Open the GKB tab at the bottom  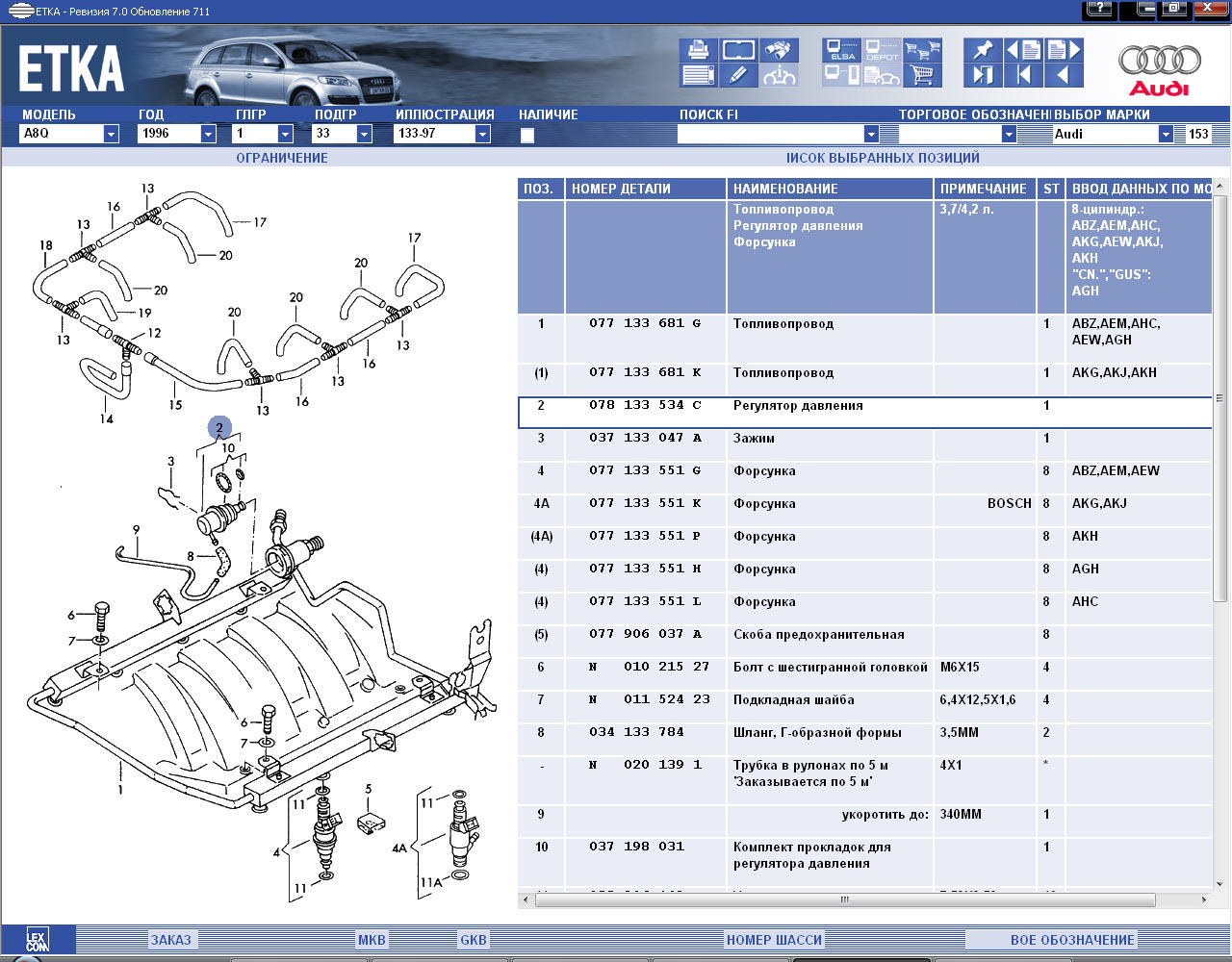[474, 940]
